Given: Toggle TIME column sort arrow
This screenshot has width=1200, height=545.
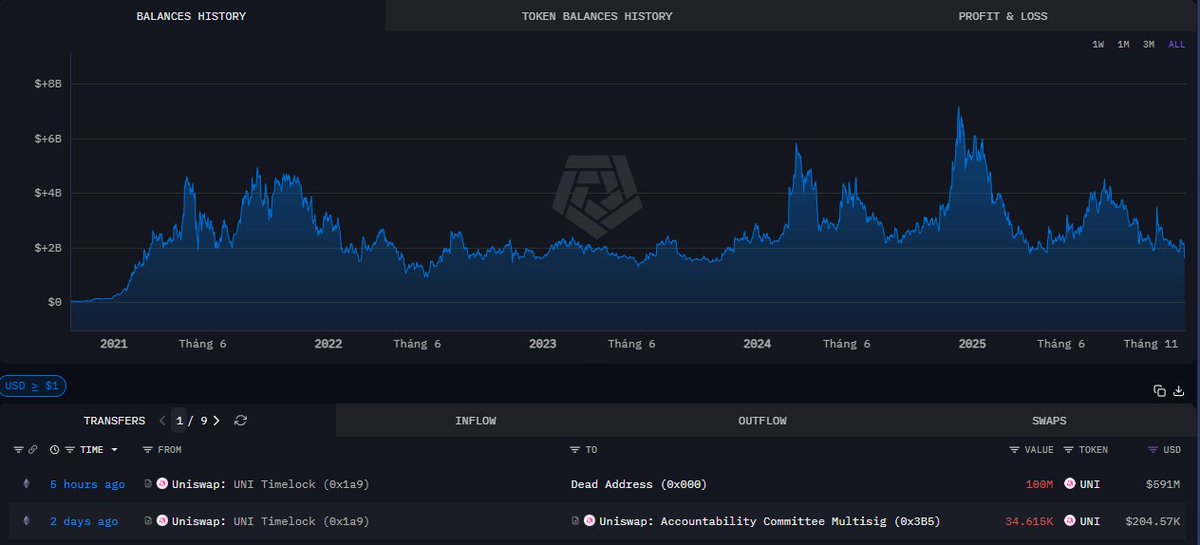Looking at the screenshot, I should [113, 450].
